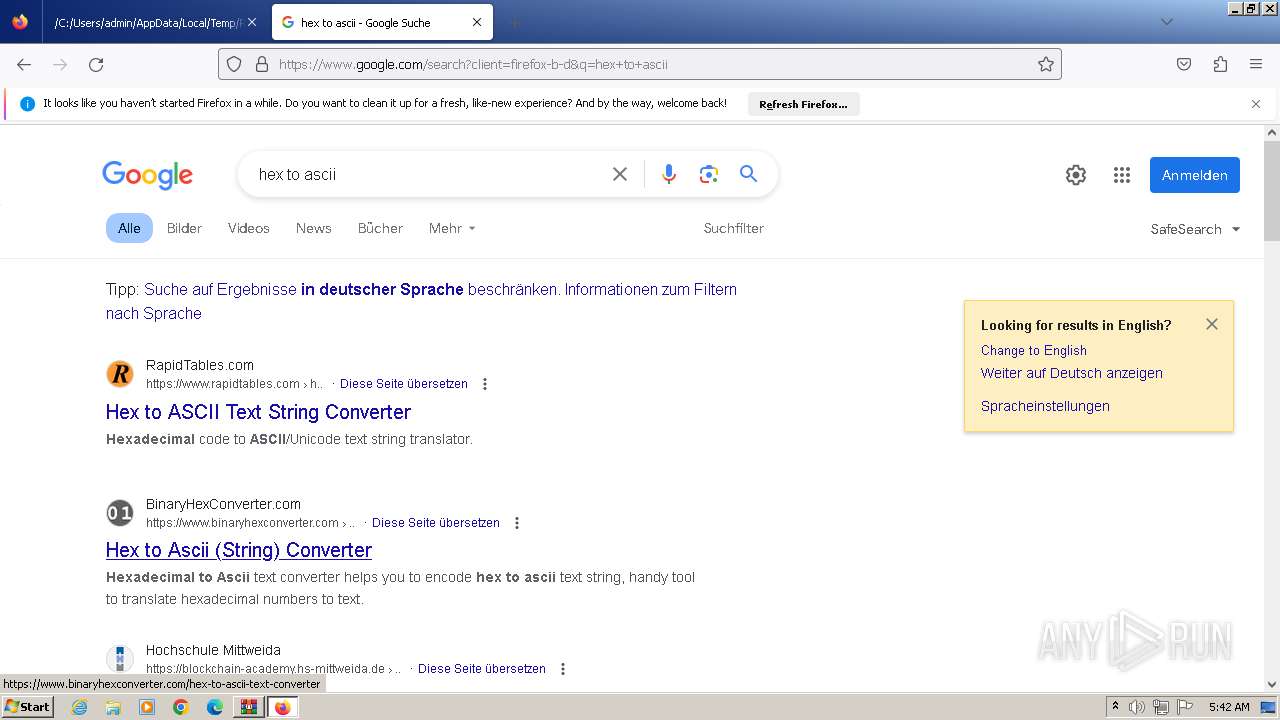The image size is (1280, 720).
Task: Click the Google logo
Action: coord(147,175)
